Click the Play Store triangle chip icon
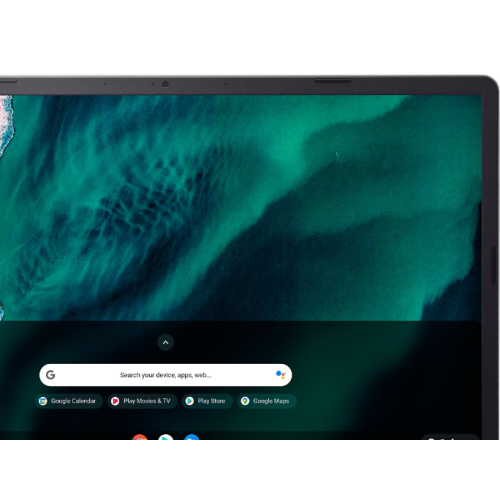 189,401
